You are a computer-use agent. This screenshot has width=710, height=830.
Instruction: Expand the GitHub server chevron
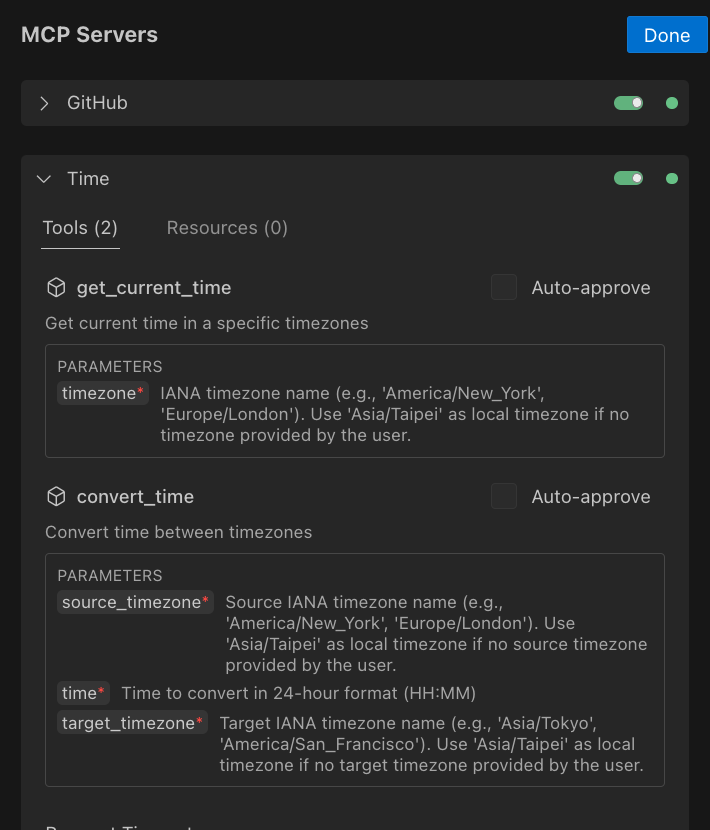(44, 103)
